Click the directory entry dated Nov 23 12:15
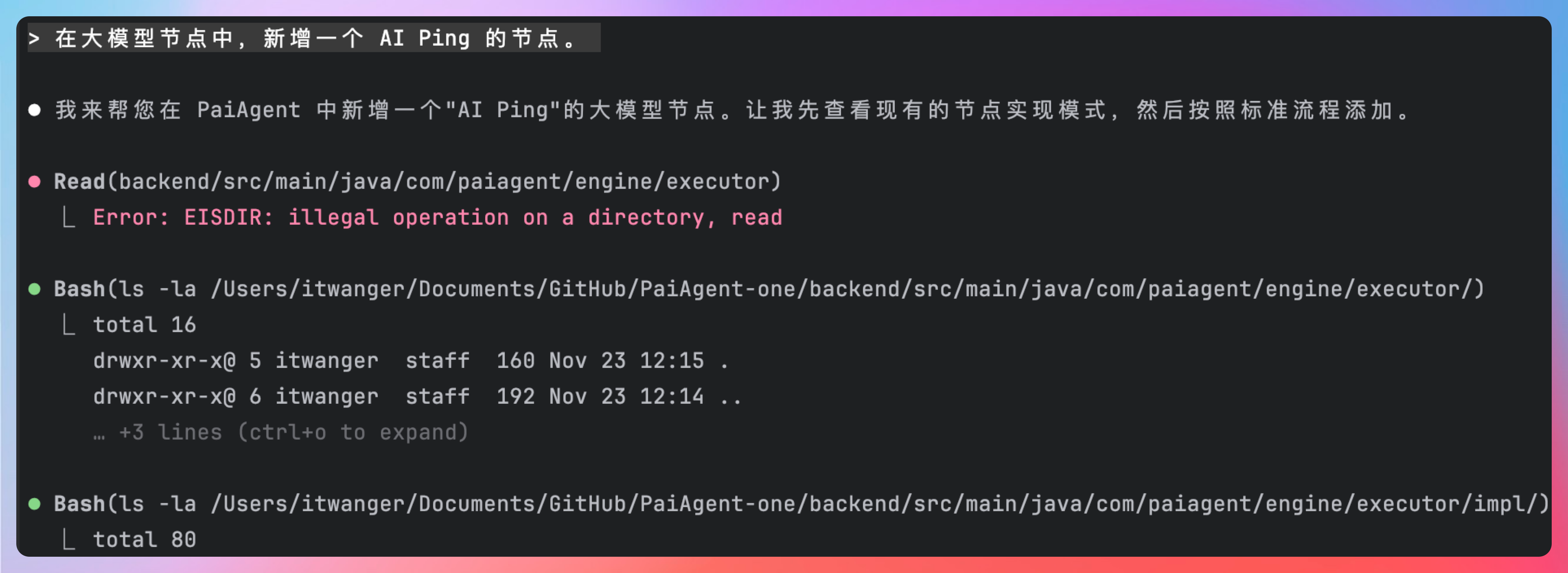Viewport: 1568px width, 573px height. point(411,361)
